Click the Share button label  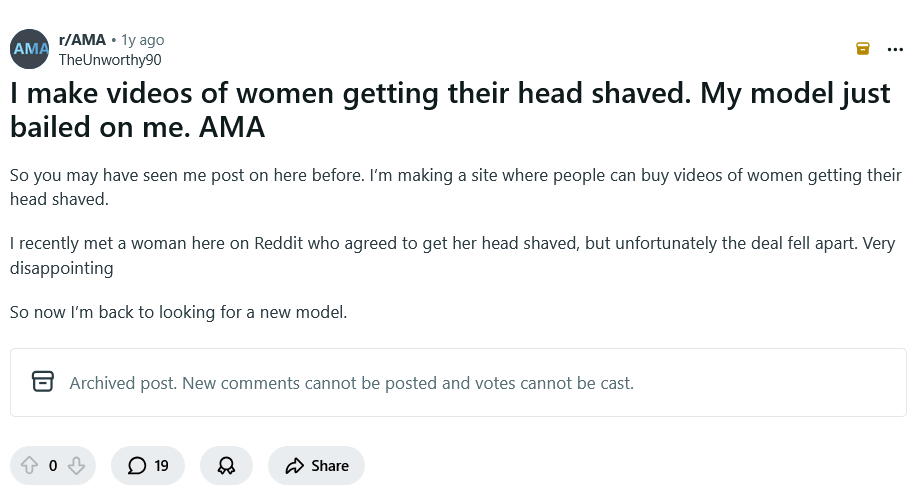point(330,465)
